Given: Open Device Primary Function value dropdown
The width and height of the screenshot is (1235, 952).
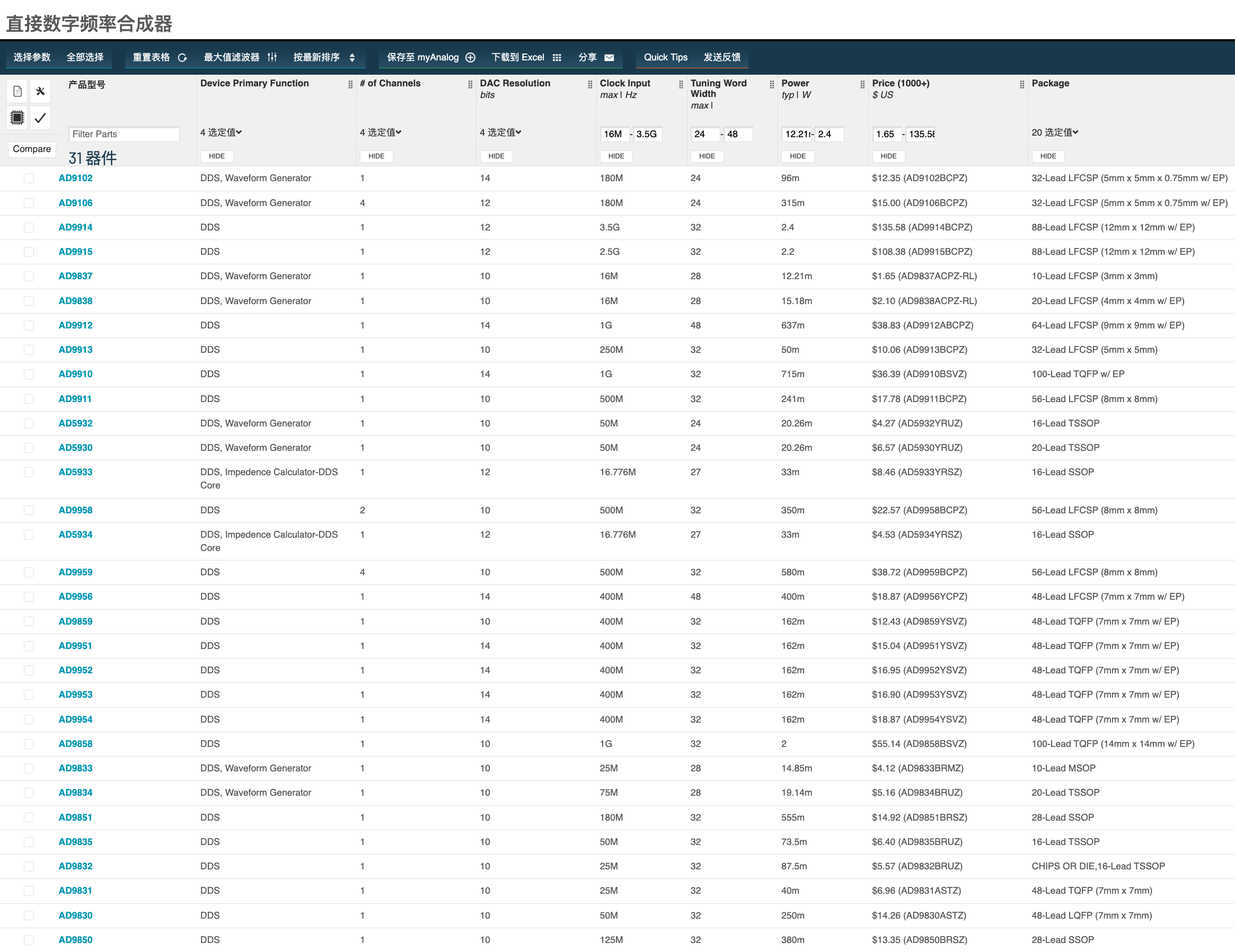Looking at the screenshot, I should coord(221,132).
